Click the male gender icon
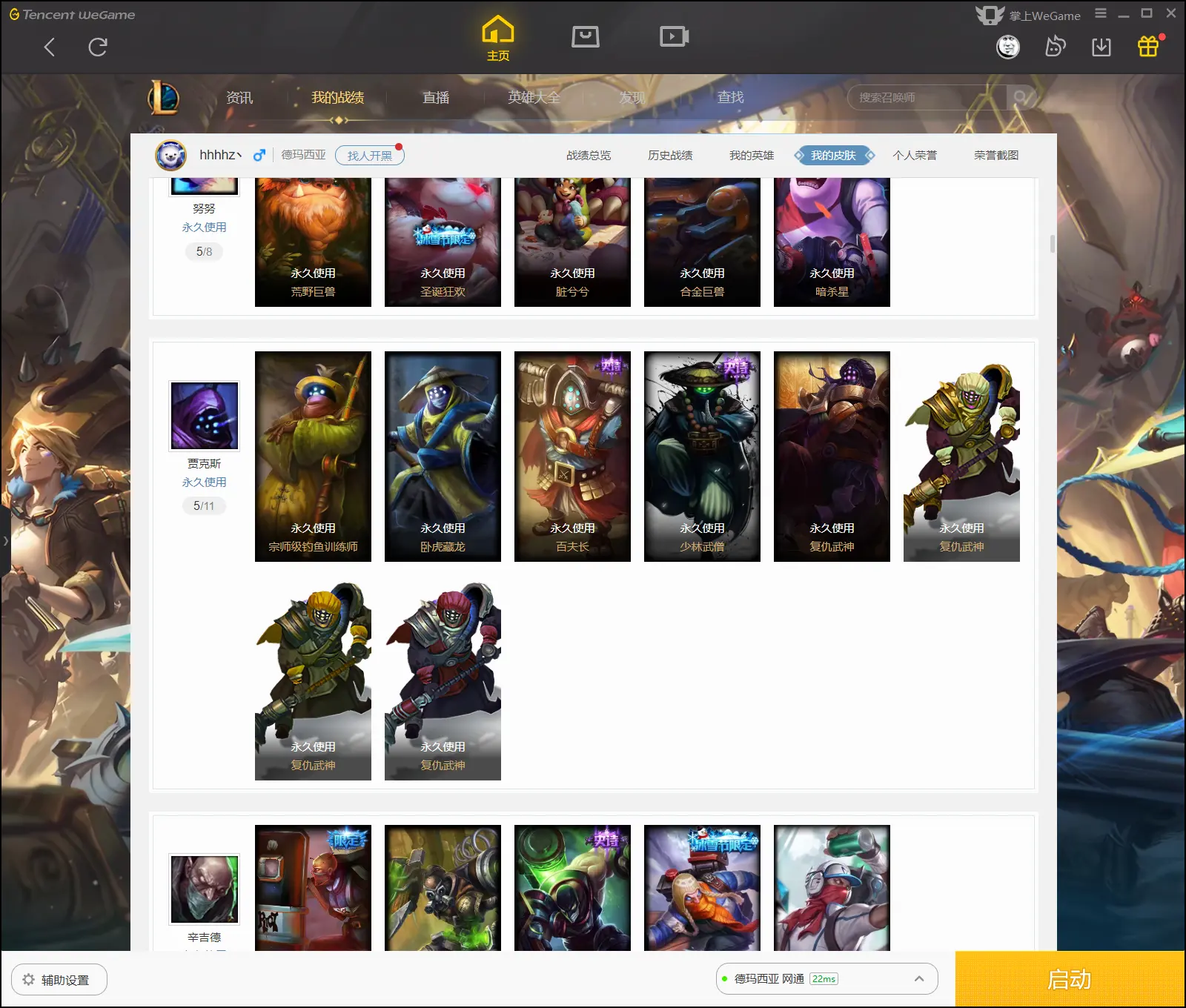This screenshot has height=1008, width=1186. (259, 155)
